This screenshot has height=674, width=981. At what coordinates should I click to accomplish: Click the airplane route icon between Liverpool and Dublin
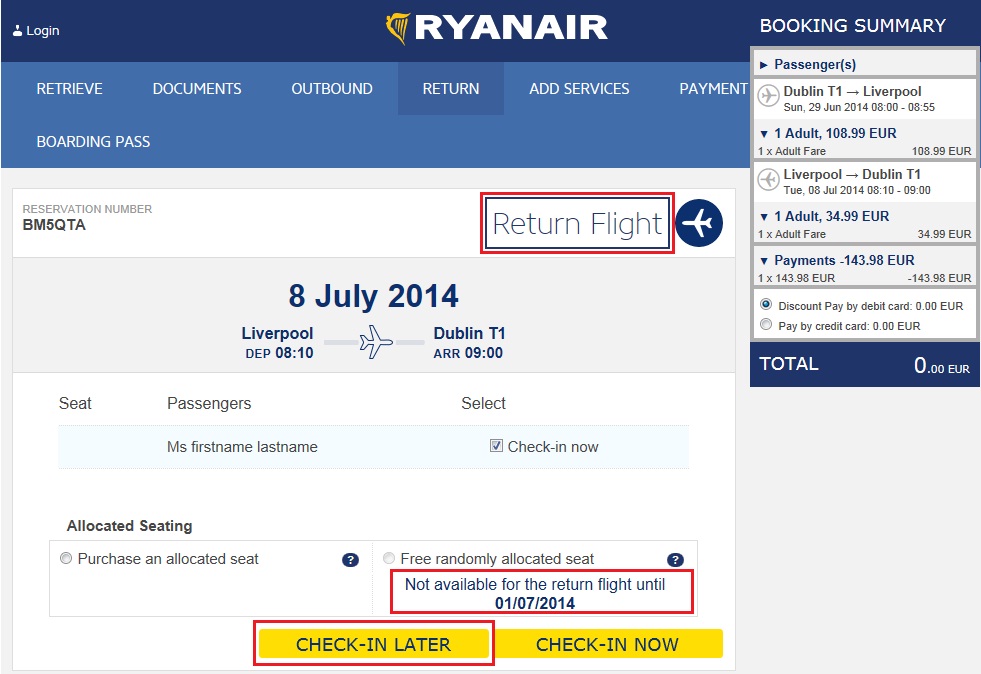click(375, 342)
